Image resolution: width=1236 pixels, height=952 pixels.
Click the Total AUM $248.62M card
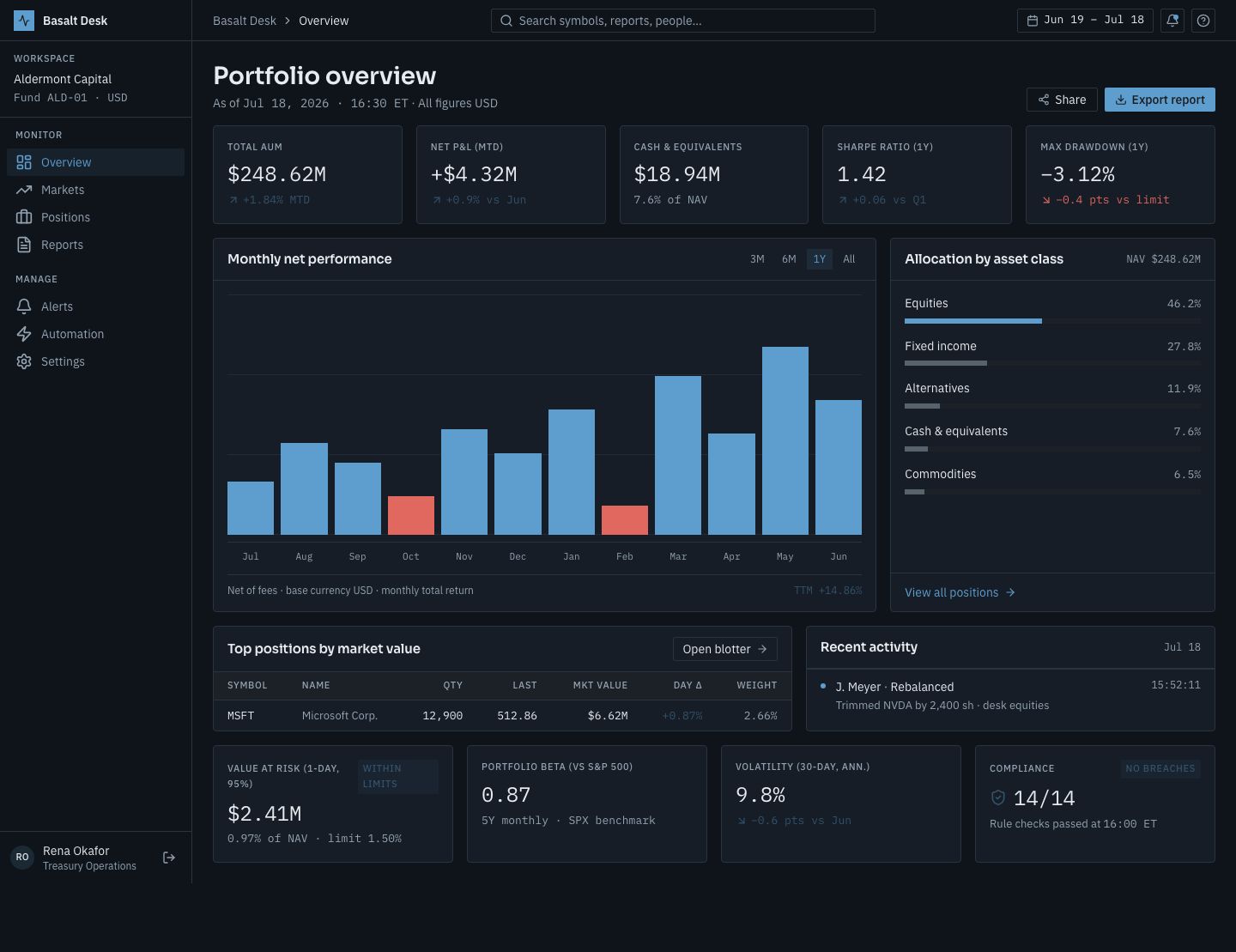[307, 174]
